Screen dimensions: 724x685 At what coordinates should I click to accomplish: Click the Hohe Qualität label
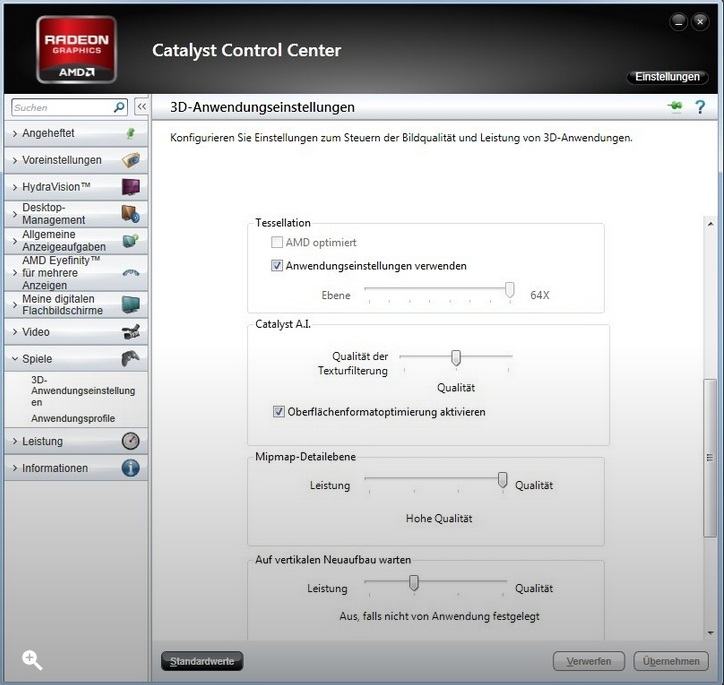point(439,518)
